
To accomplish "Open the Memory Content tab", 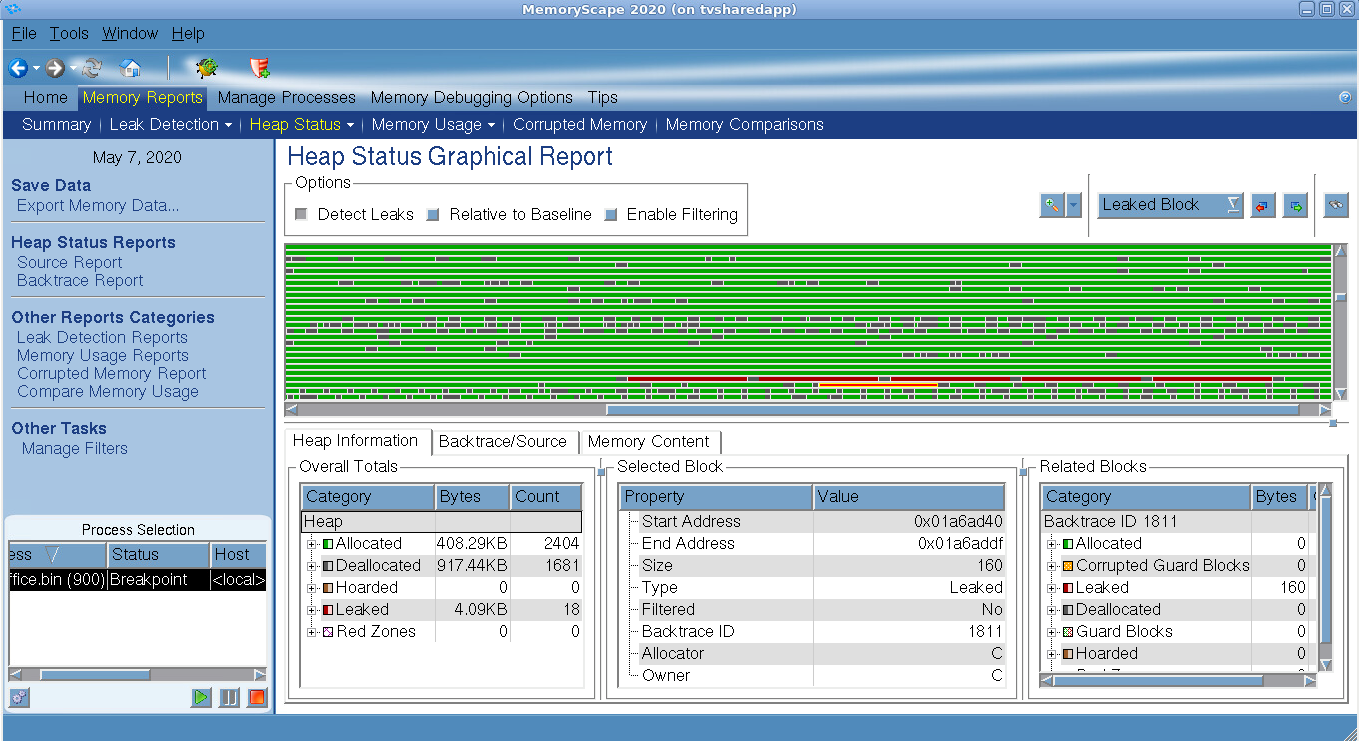I will (649, 441).
